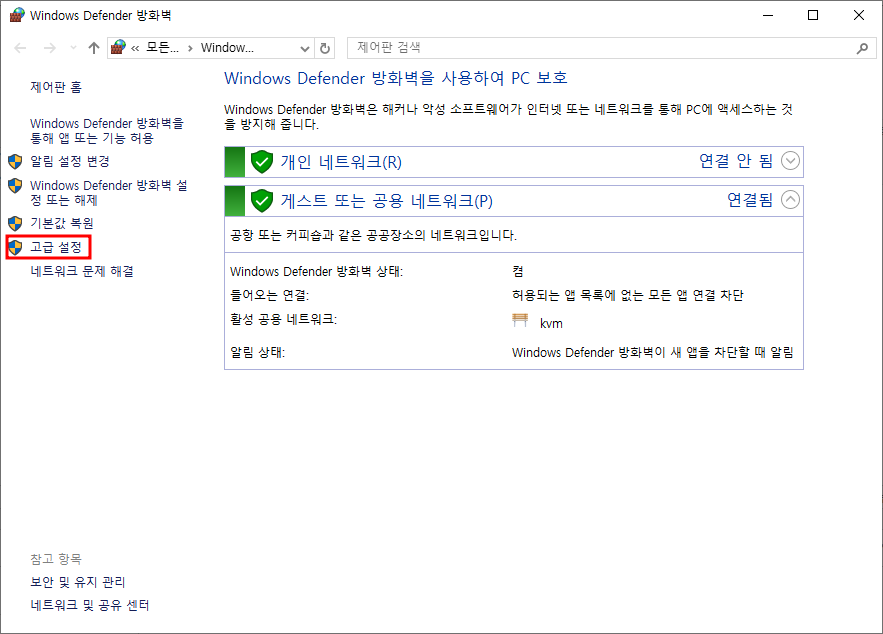Collapse 공용 네트워크 with up chevron

(x=791, y=200)
